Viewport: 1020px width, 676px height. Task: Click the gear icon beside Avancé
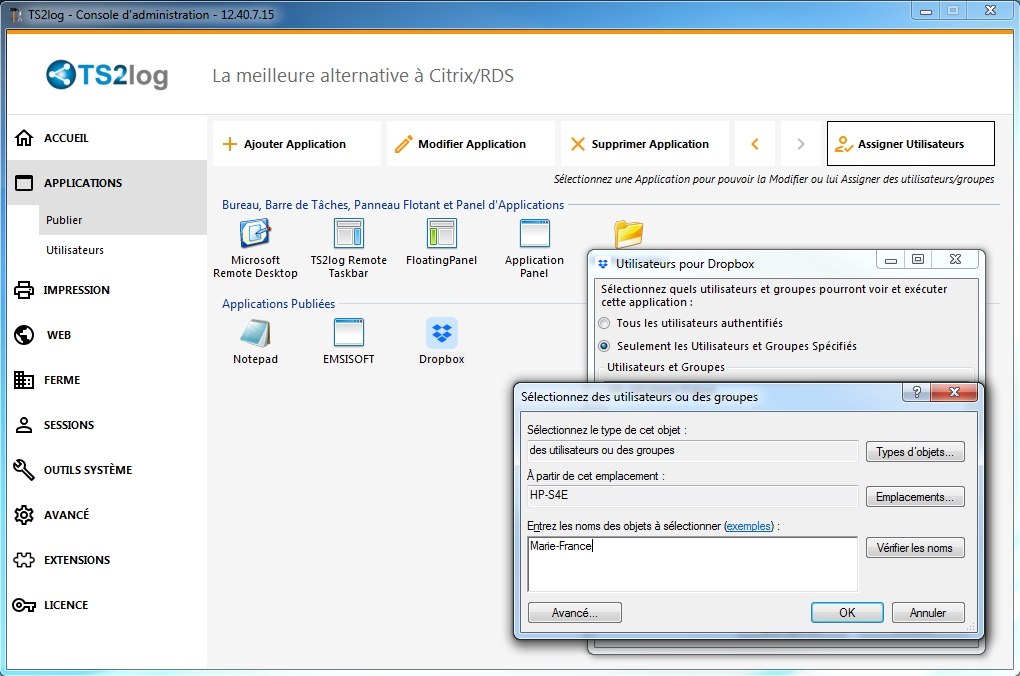click(x=24, y=515)
